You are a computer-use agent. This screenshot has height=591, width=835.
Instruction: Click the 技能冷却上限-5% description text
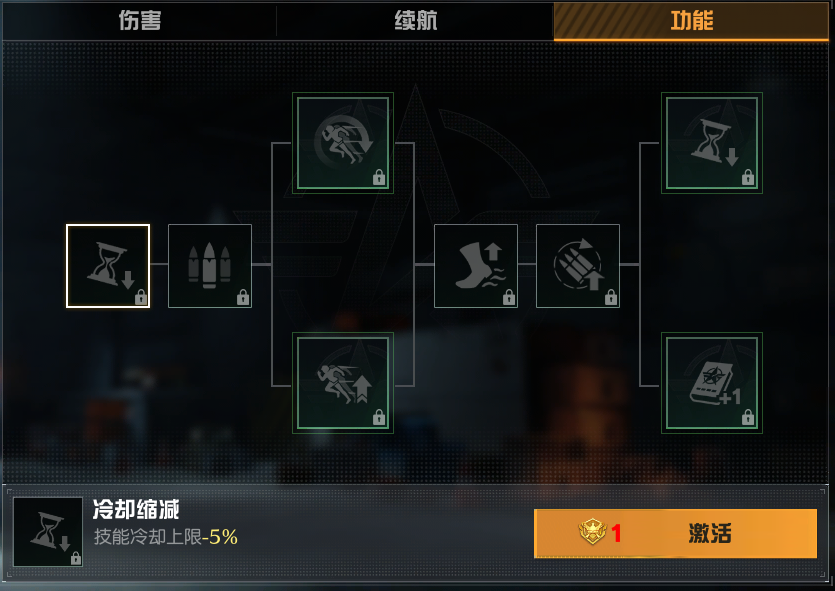pos(166,537)
